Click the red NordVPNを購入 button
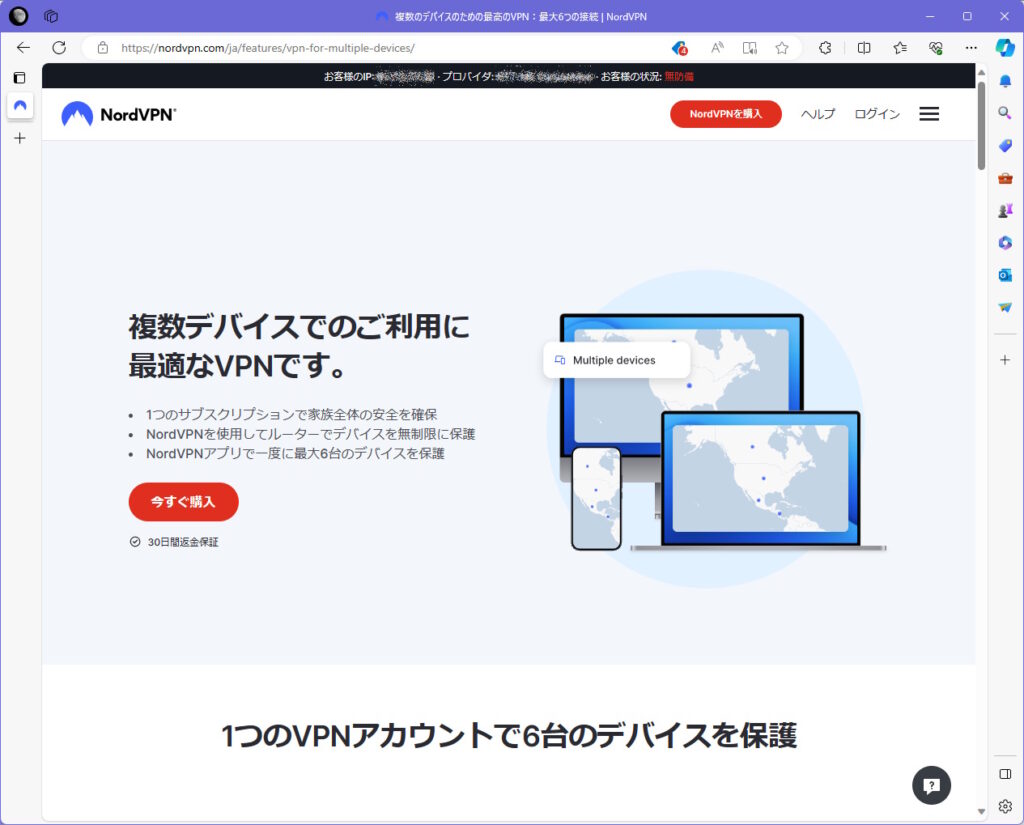The image size is (1024, 825). (x=726, y=114)
